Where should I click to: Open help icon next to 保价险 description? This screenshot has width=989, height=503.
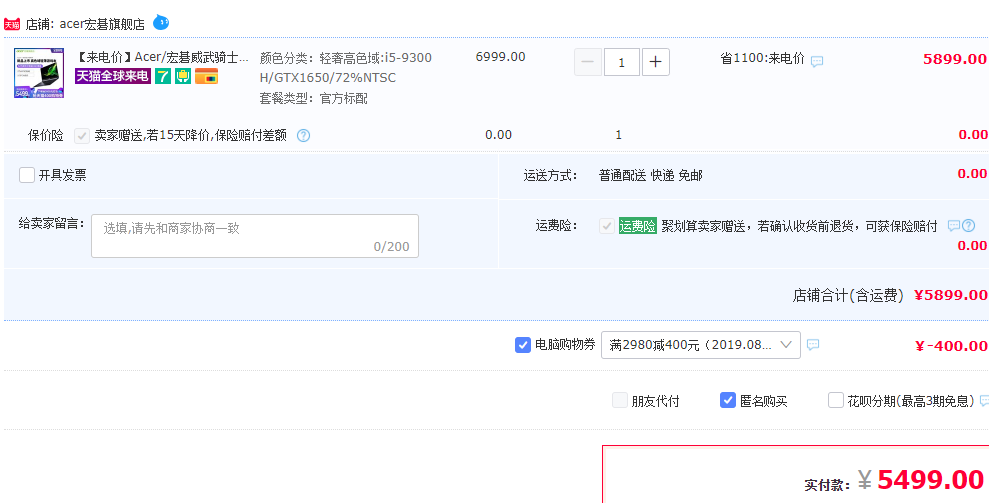pyautogui.click(x=303, y=136)
